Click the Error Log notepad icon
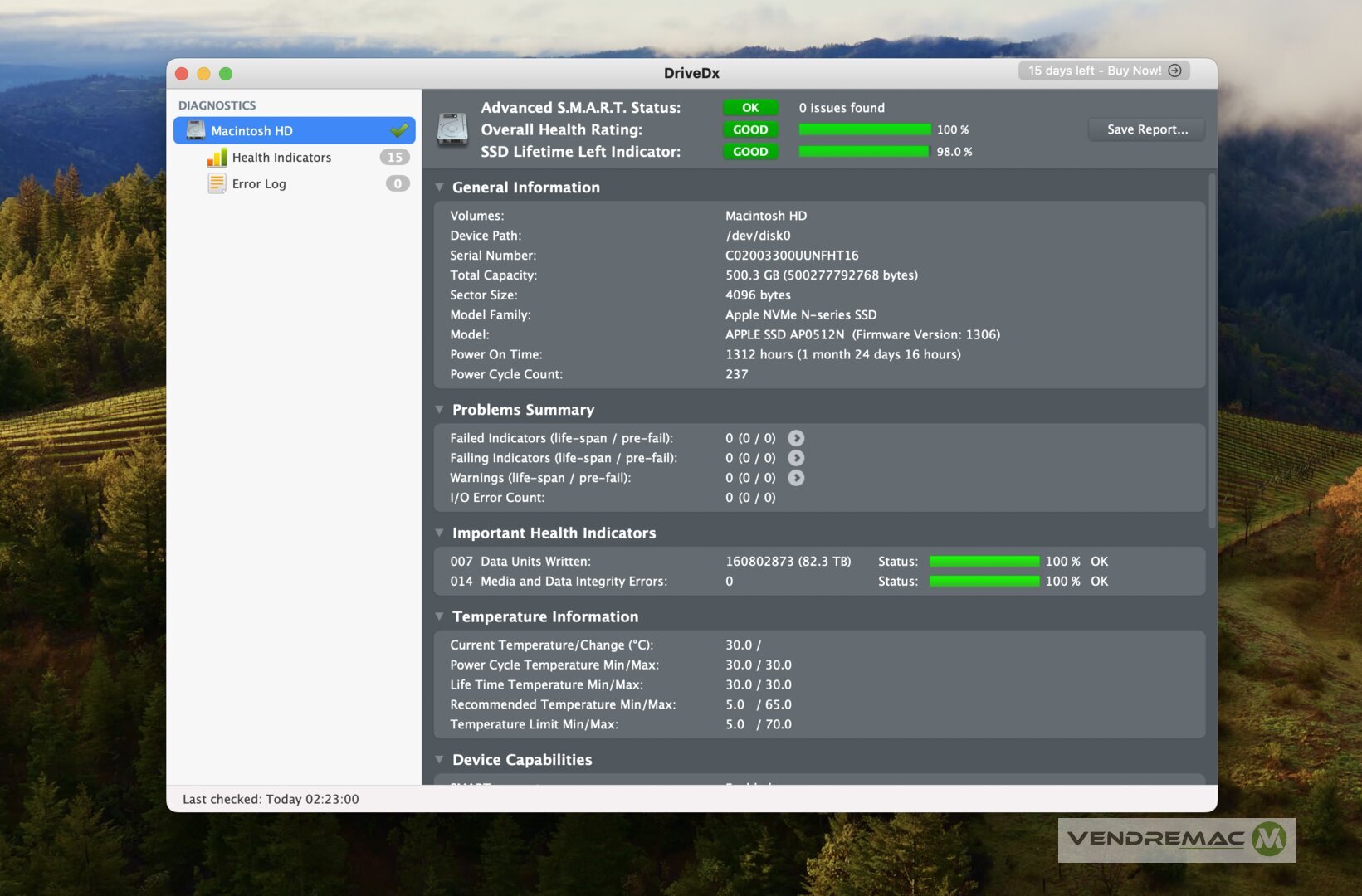The width and height of the screenshot is (1362, 896). pos(217,184)
